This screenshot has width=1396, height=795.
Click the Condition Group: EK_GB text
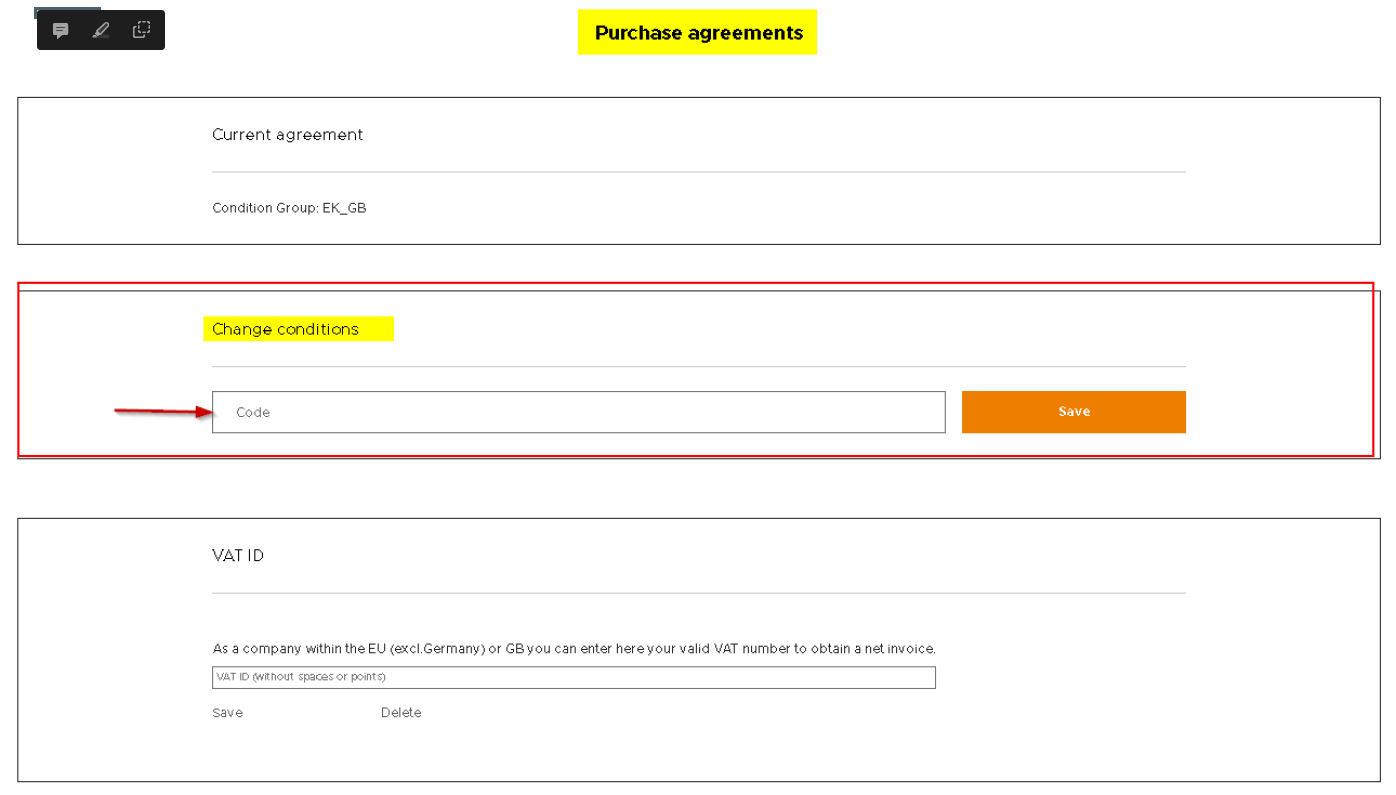click(289, 208)
